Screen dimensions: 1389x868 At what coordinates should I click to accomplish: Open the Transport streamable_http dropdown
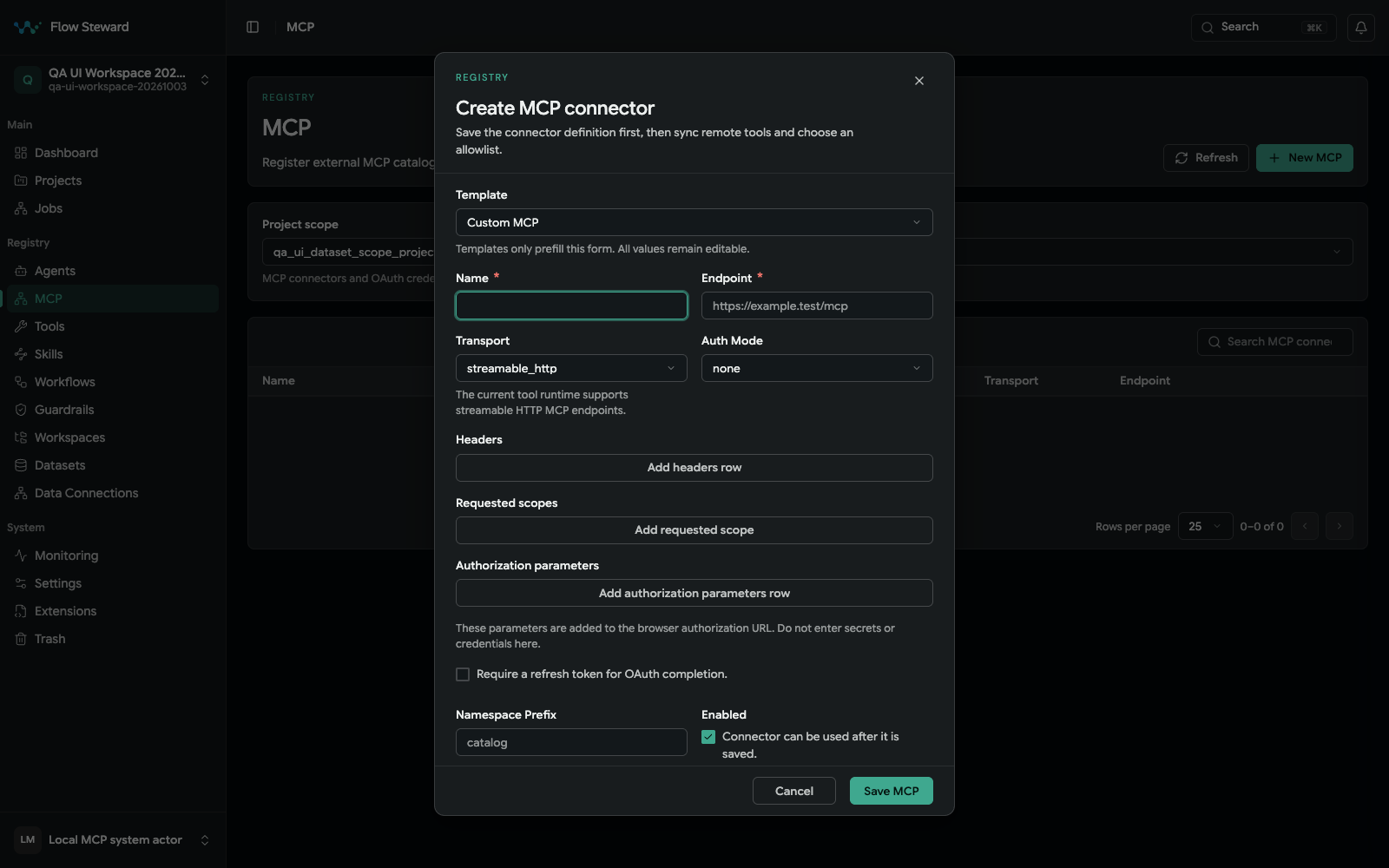tap(571, 368)
